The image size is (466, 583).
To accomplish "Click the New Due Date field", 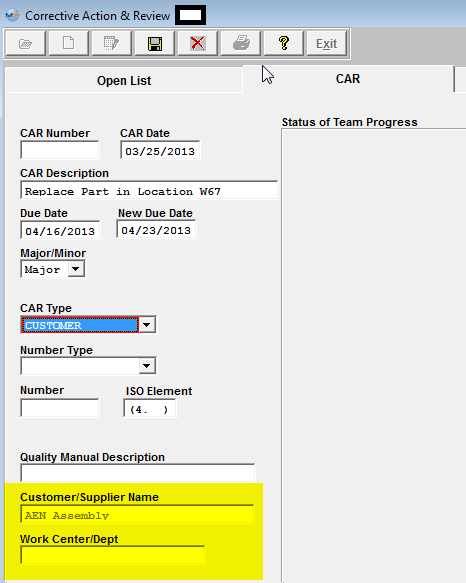I will (x=156, y=229).
